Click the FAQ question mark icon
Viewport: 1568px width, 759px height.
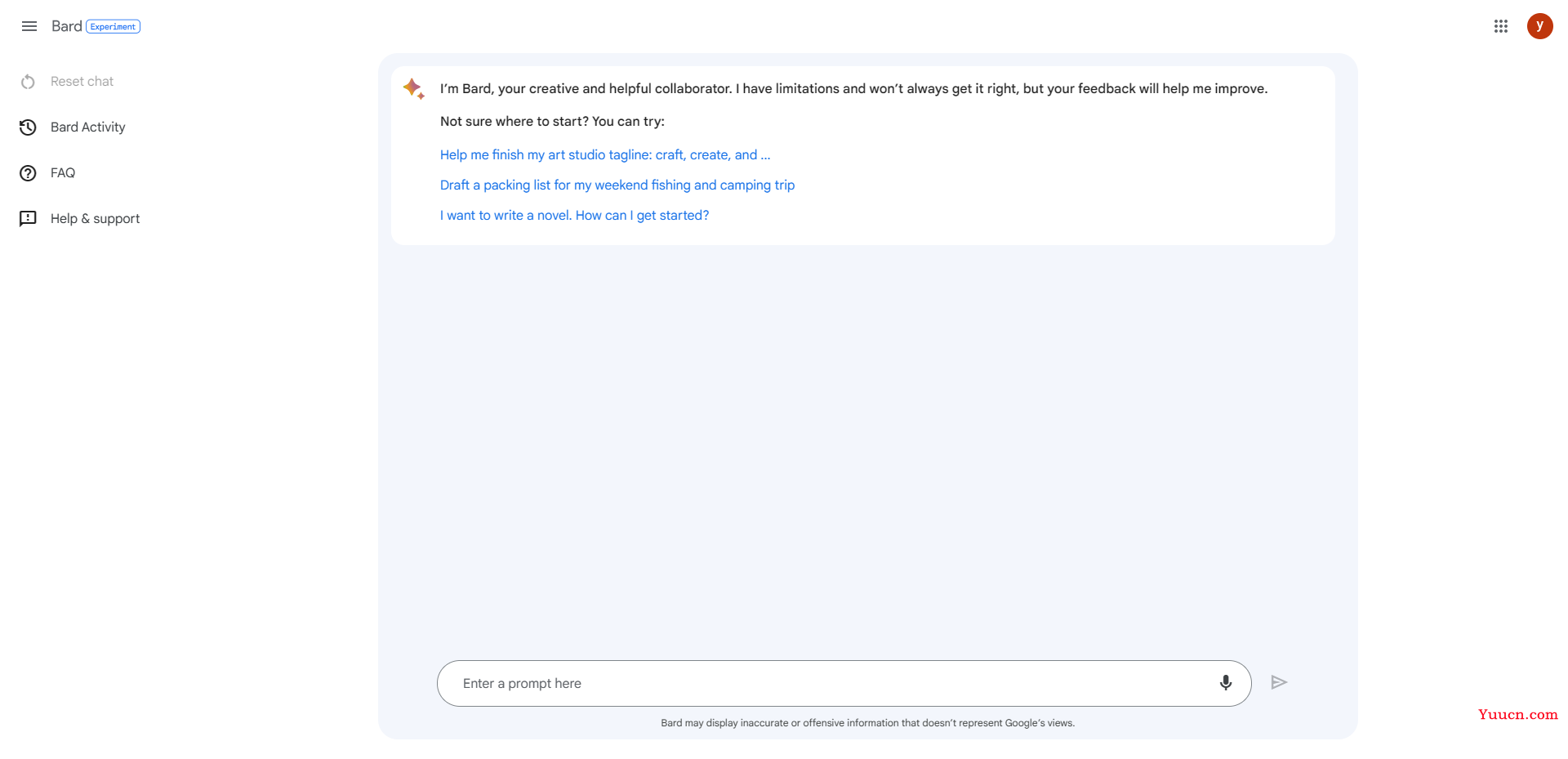click(x=28, y=173)
